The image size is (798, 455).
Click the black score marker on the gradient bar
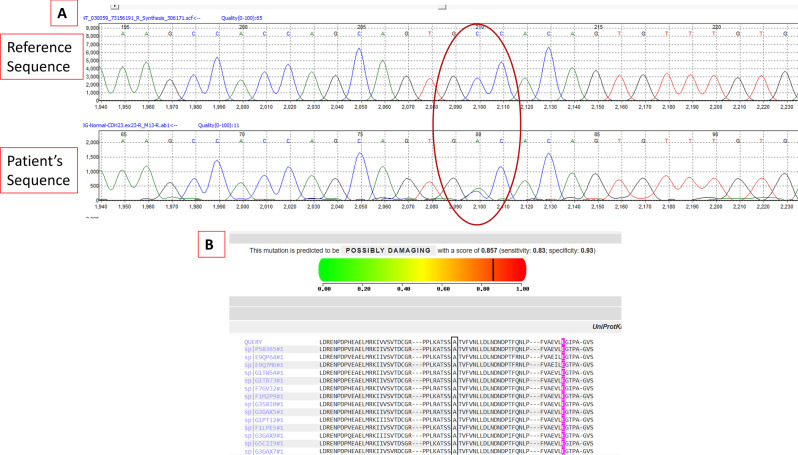coord(493,270)
